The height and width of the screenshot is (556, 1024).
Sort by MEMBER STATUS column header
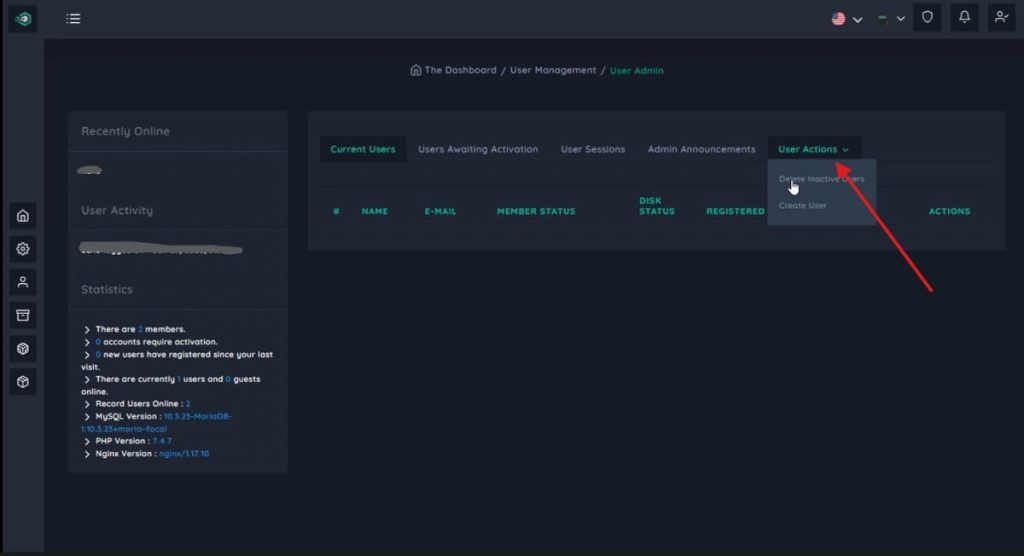pyautogui.click(x=536, y=211)
